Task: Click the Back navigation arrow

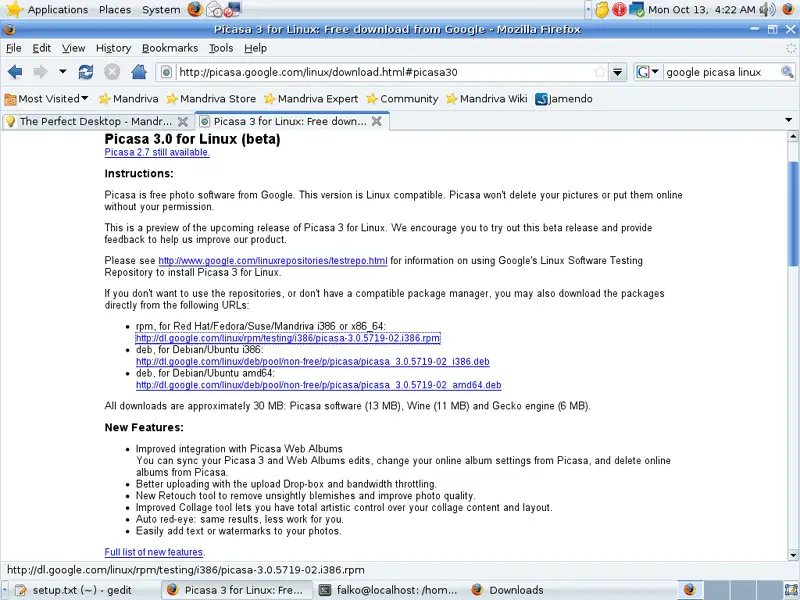Action: [15, 72]
